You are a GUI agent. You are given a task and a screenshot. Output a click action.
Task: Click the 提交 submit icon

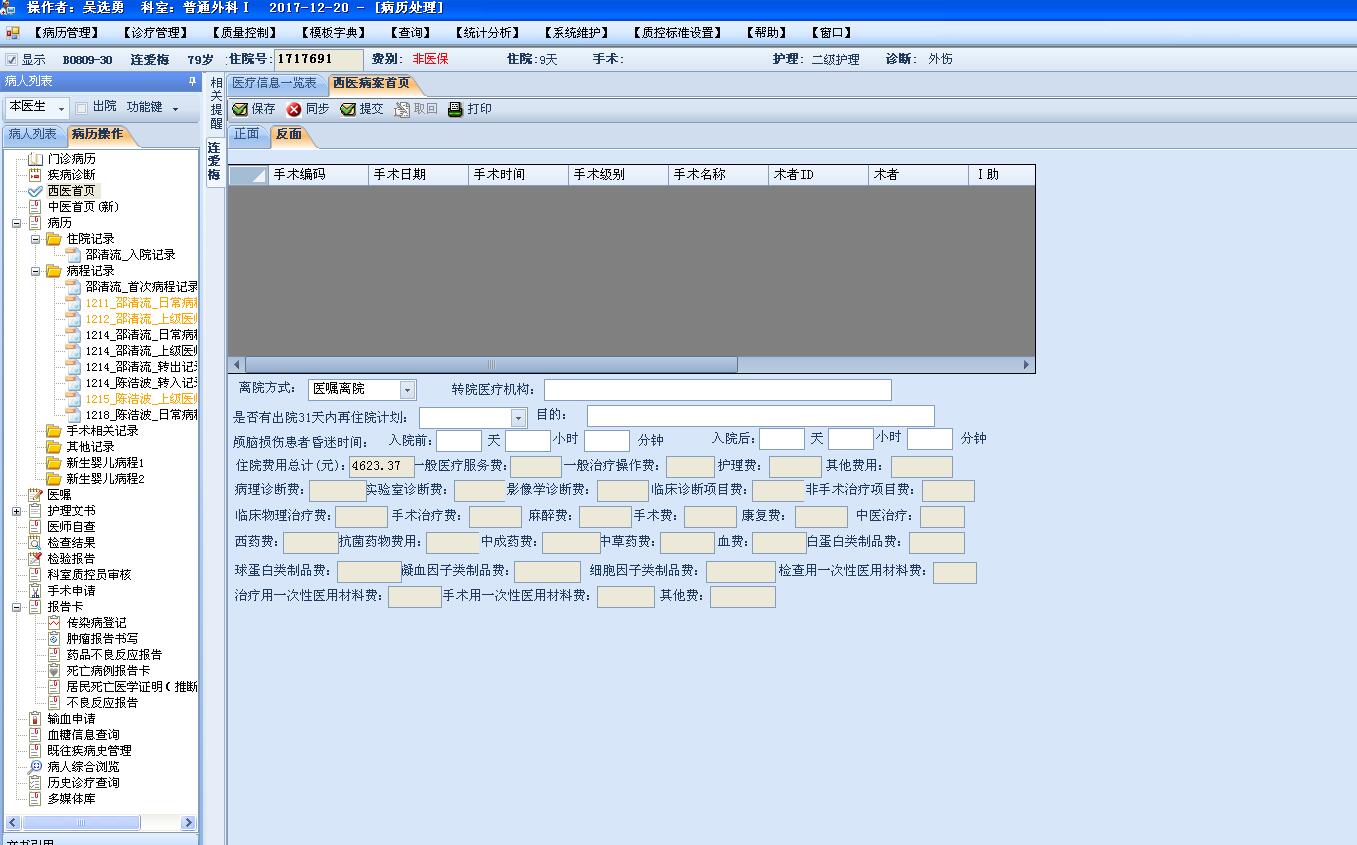348,109
